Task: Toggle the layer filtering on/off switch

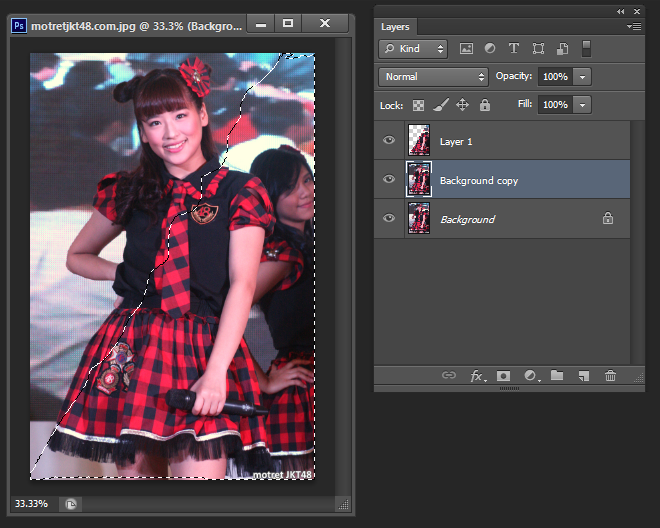Action: (586, 48)
